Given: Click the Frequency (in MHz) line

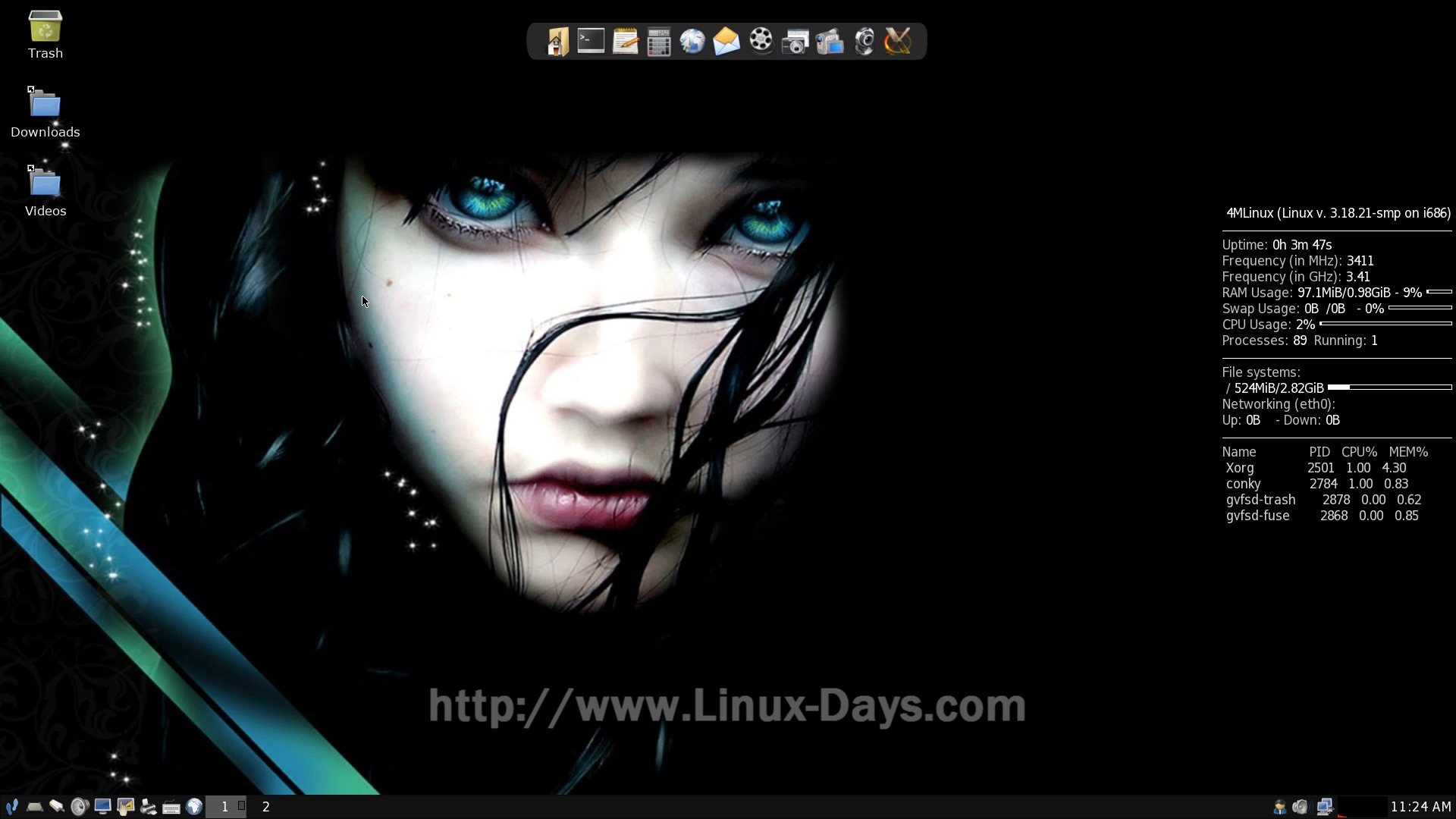Looking at the screenshot, I should coord(1298,261).
